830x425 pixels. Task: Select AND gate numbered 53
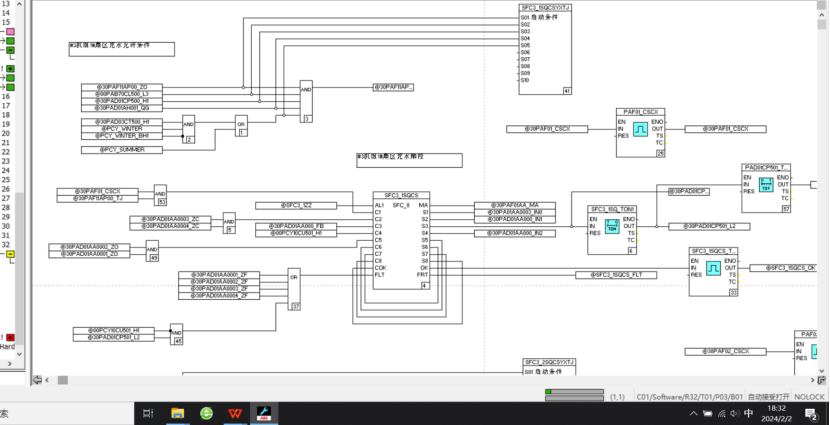(x=160, y=195)
